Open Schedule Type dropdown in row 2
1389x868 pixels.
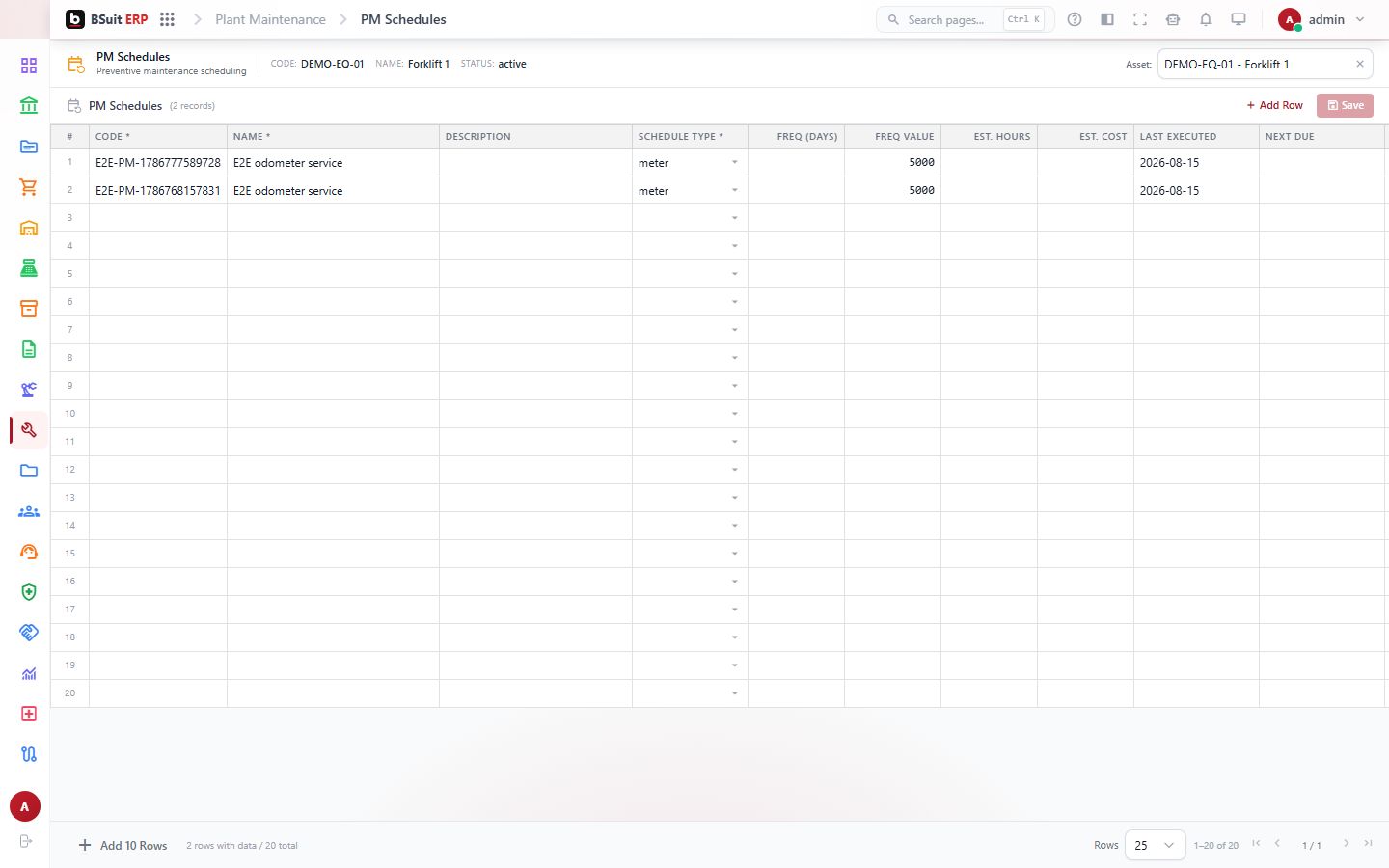[x=735, y=191]
